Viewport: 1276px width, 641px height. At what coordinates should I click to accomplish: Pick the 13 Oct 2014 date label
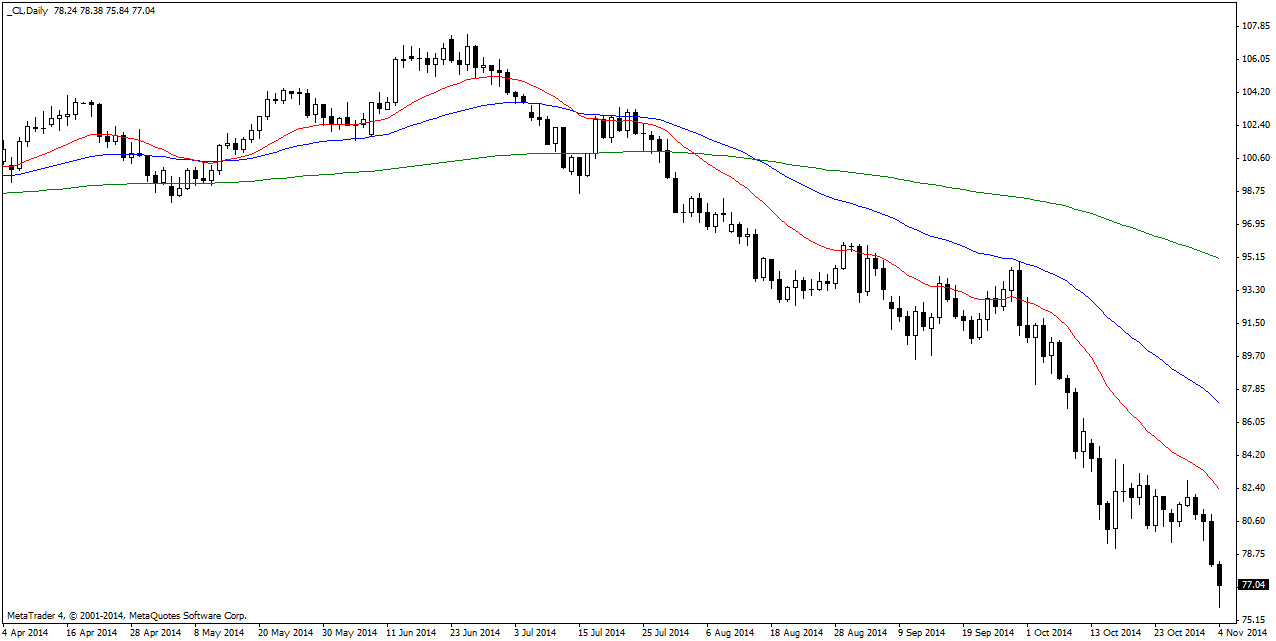[x=1115, y=632]
